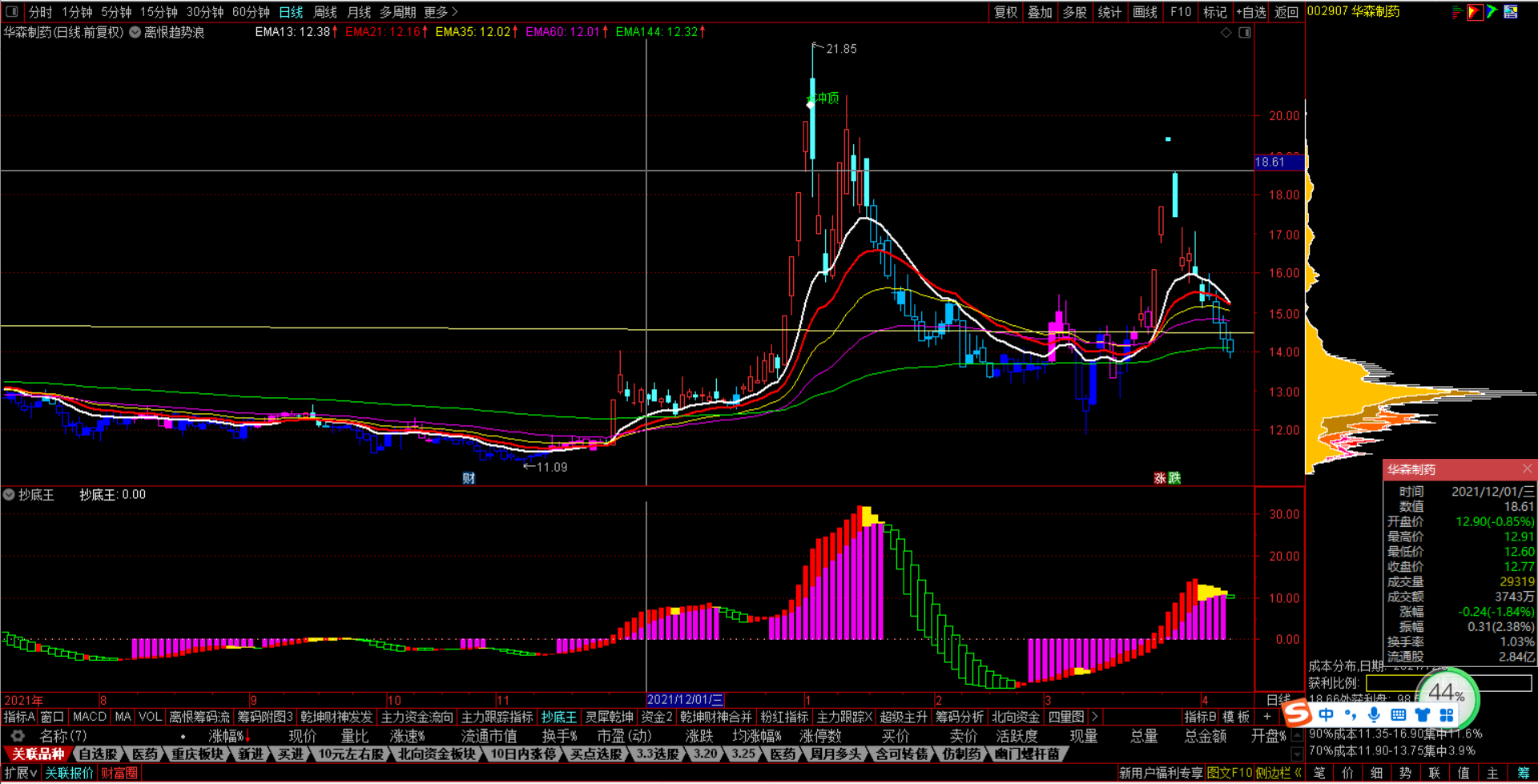The image size is (1538, 784).
Task: Click the red 涨 marker icon
Action: [x=1160, y=478]
